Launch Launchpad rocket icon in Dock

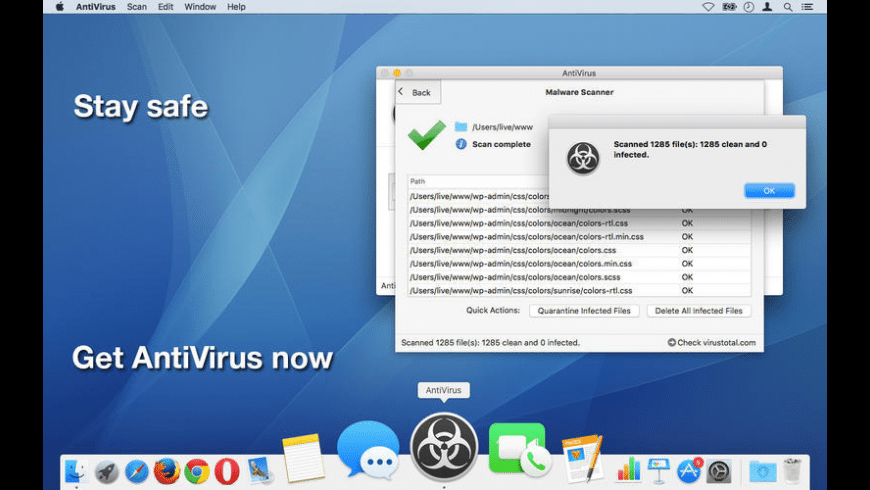[106, 472]
